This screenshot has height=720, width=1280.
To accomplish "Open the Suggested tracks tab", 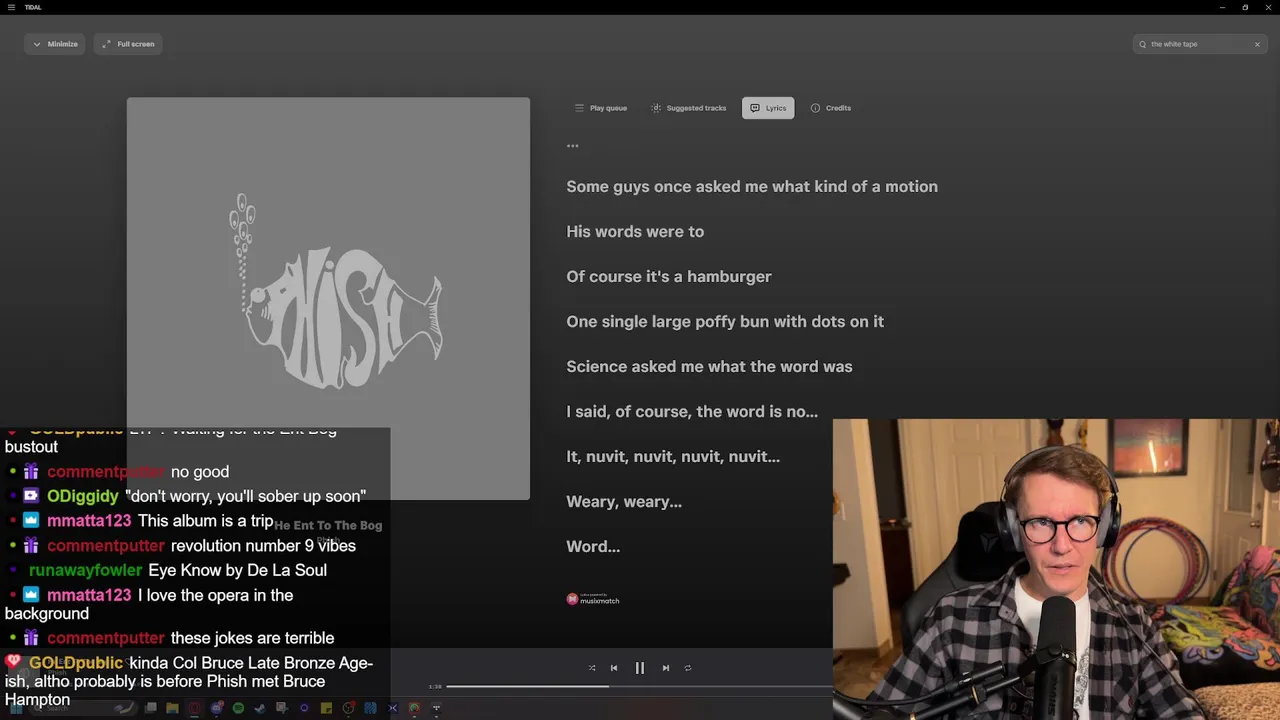I will click(x=689, y=108).
